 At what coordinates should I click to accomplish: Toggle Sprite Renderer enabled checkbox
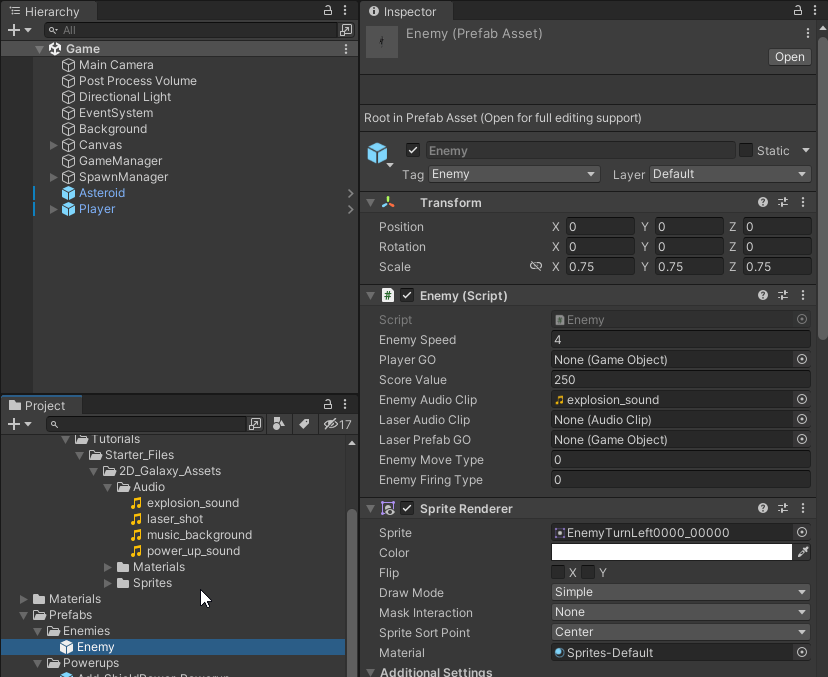(407, 508)
